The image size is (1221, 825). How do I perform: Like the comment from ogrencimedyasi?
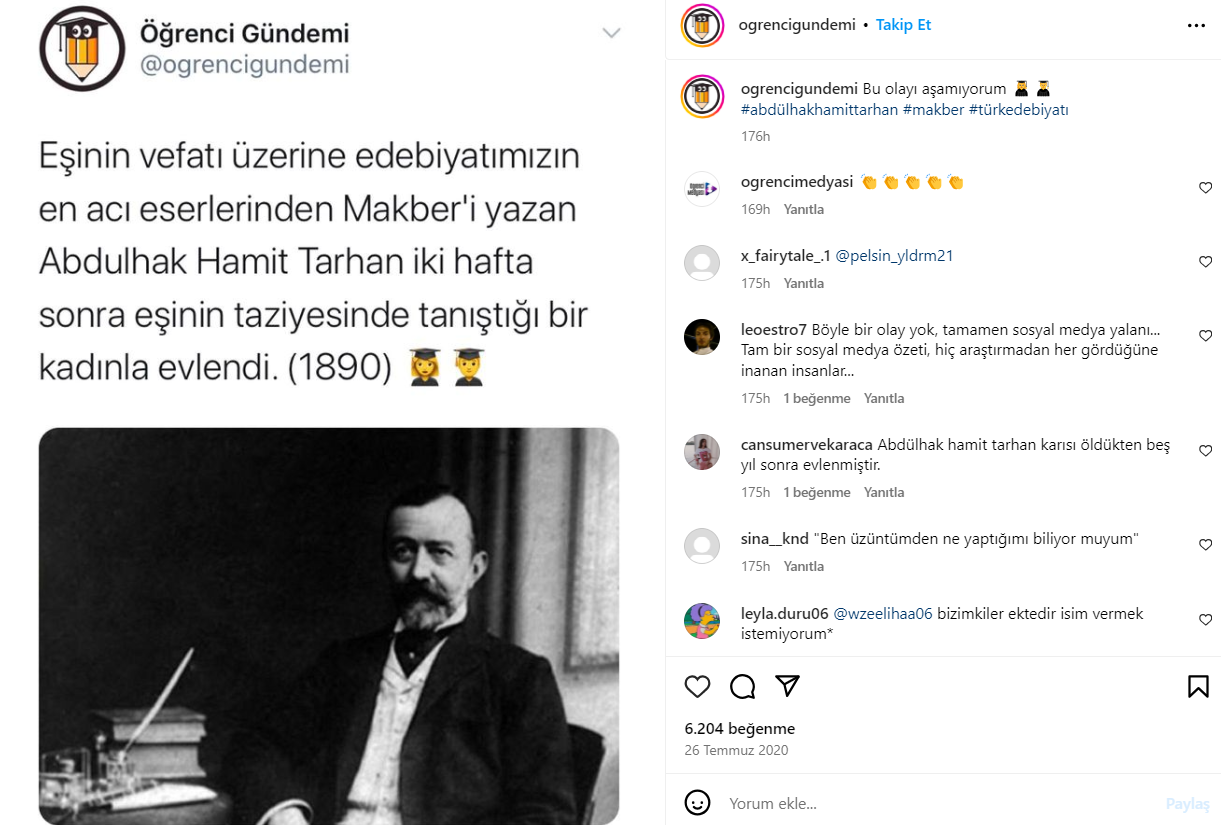click(x=1205, y=188)
